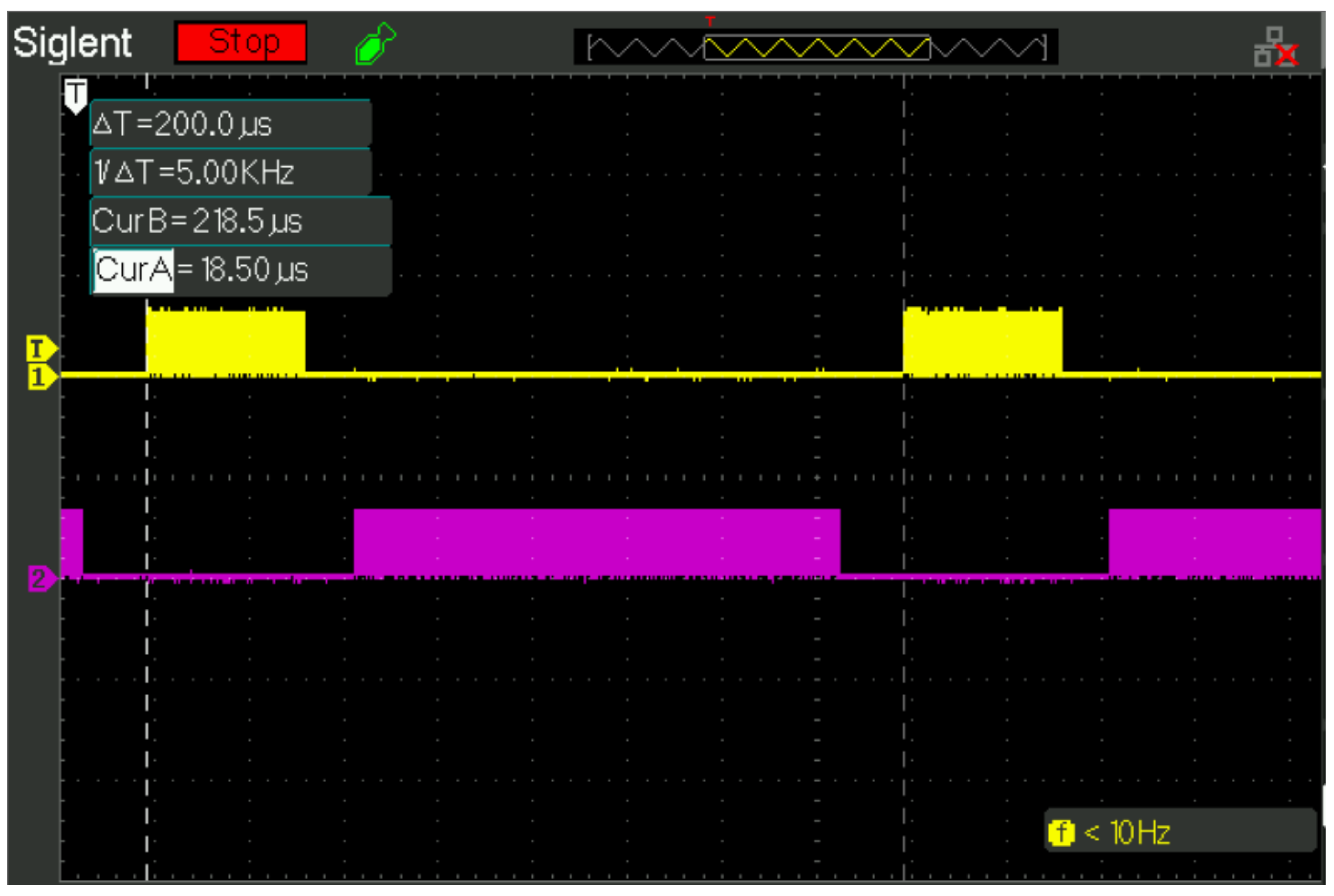Viewport: 1334px width, 896px height.
Task: Click the green USB drive icon
Action: click(x=375, y=43)
